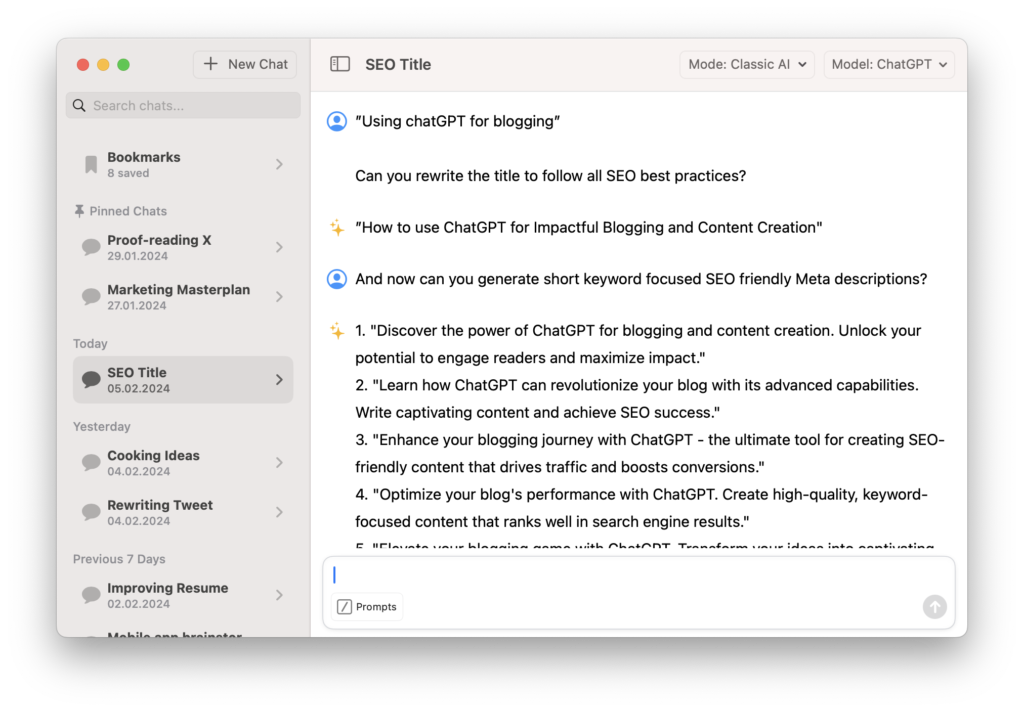Click the pin icon next to Pinned Chats
This screenshot has height=712, width=1024.
click(79, 210)
